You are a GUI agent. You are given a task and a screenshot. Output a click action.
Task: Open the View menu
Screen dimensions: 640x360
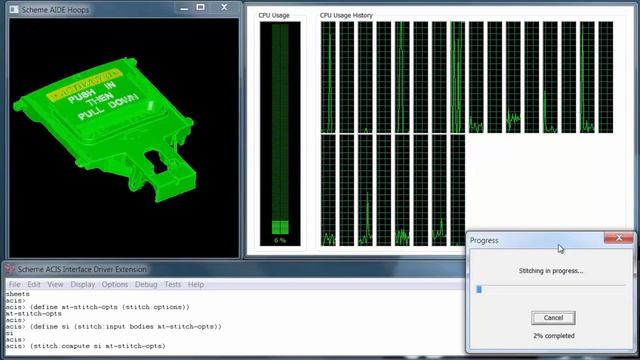pyautogui.click(x=56, y=284)
